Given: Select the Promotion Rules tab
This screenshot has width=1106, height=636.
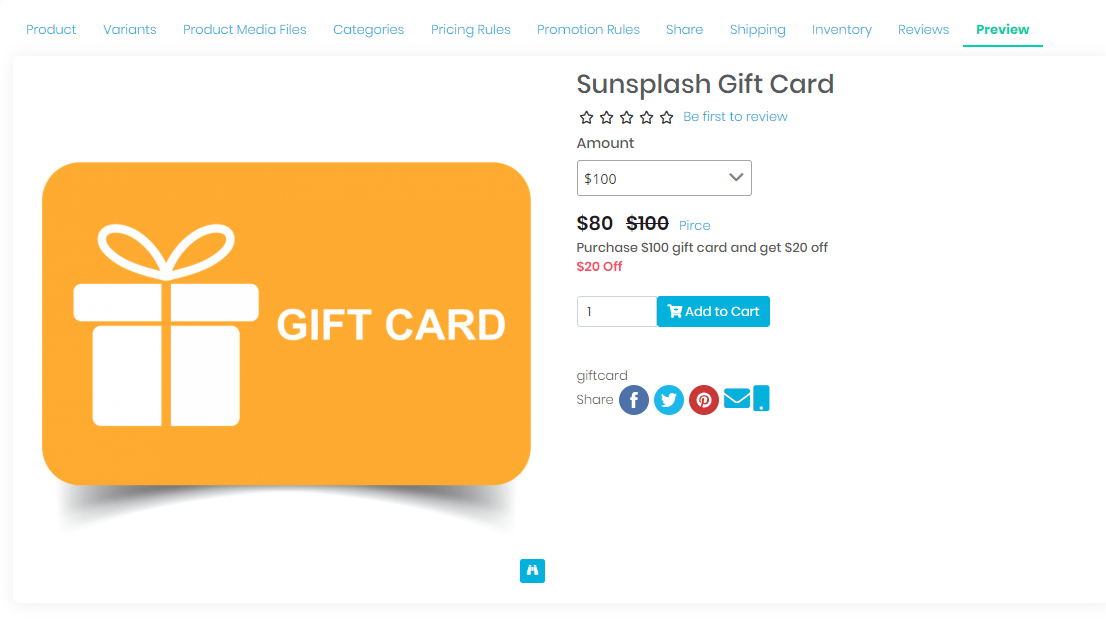Looking at the screenshot, I should pos(588,30).
